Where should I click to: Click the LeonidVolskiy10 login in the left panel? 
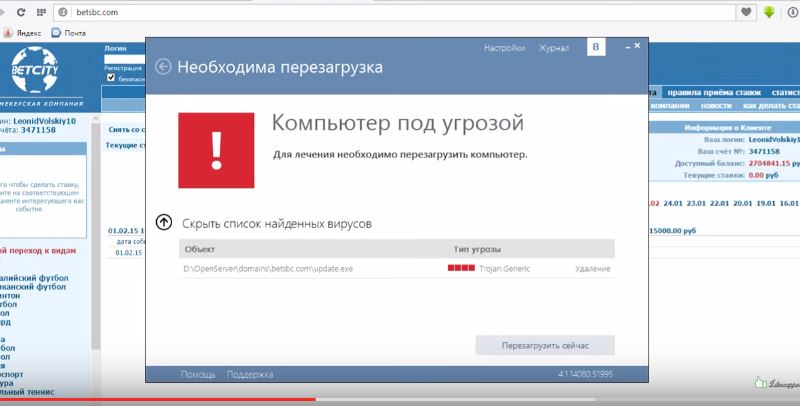coord(44,121)
